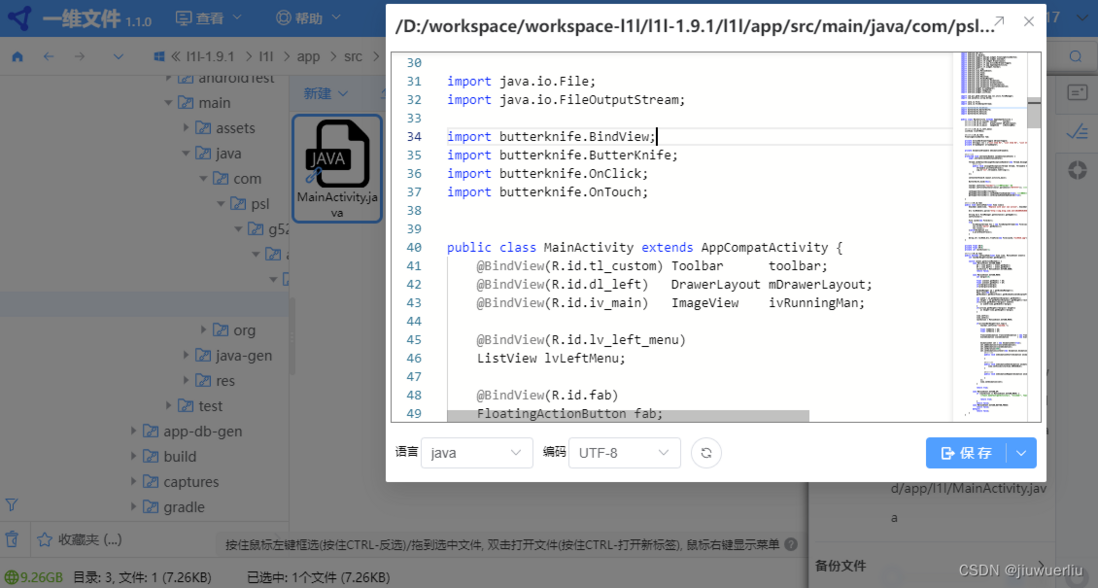The image size is (1098, 588).
Task: Place cursor on line 40 class declaration
Action: tap(644, 247)
